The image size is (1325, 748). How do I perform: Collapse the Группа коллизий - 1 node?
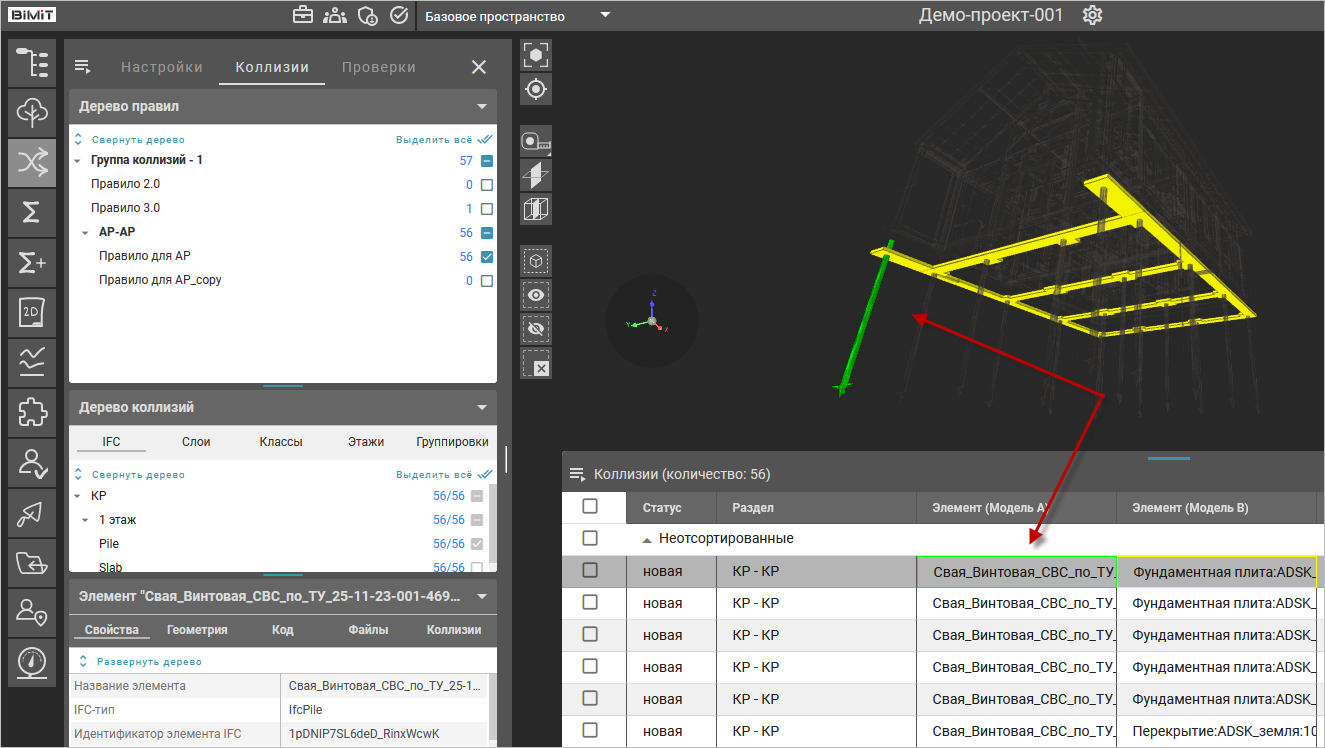(x=78, y=160)
